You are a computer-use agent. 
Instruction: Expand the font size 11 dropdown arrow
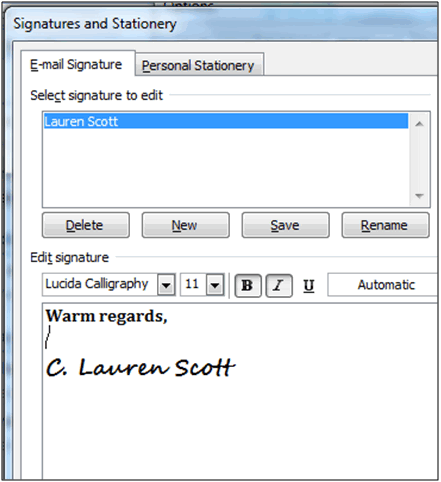215,285
